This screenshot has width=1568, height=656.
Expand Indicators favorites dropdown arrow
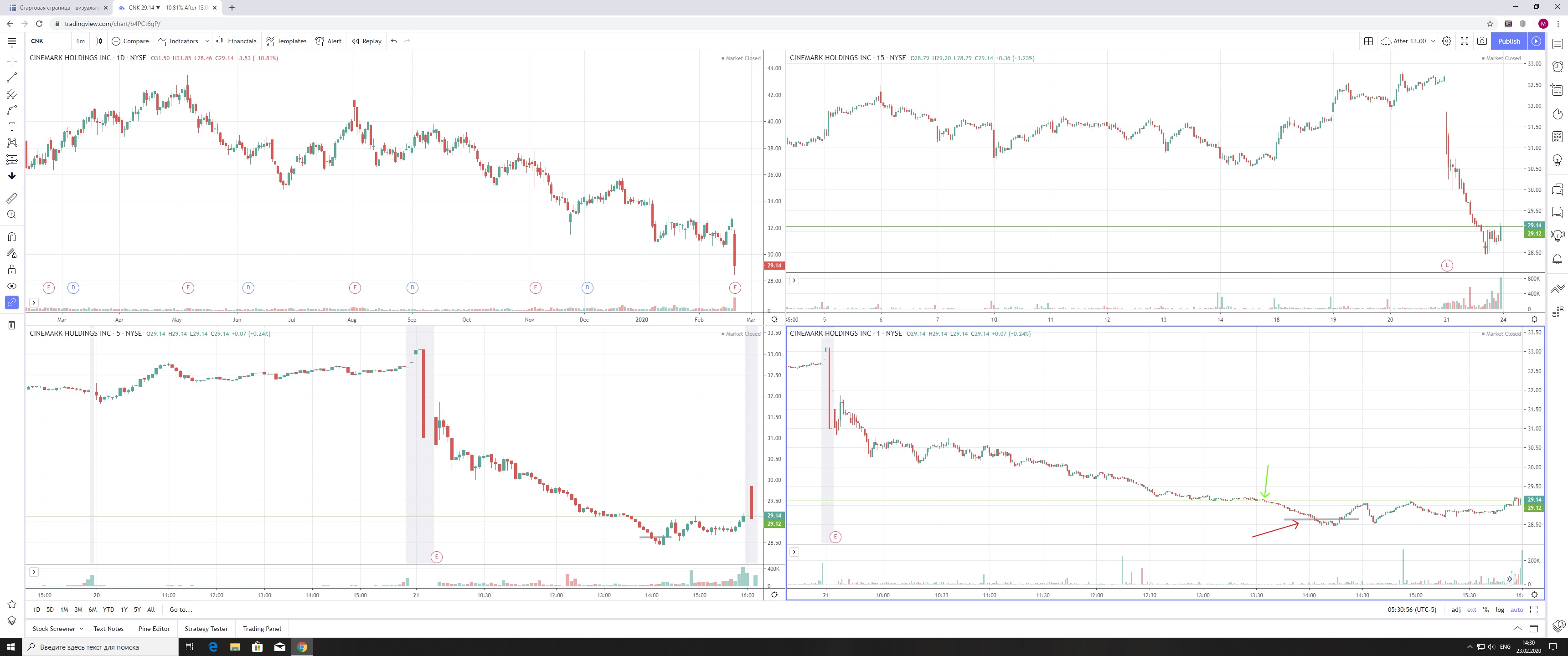[x=207, y=41]
